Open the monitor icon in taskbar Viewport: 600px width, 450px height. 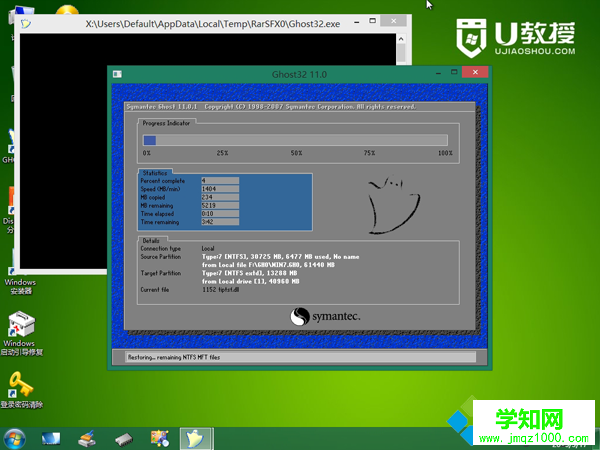point(51,439)
